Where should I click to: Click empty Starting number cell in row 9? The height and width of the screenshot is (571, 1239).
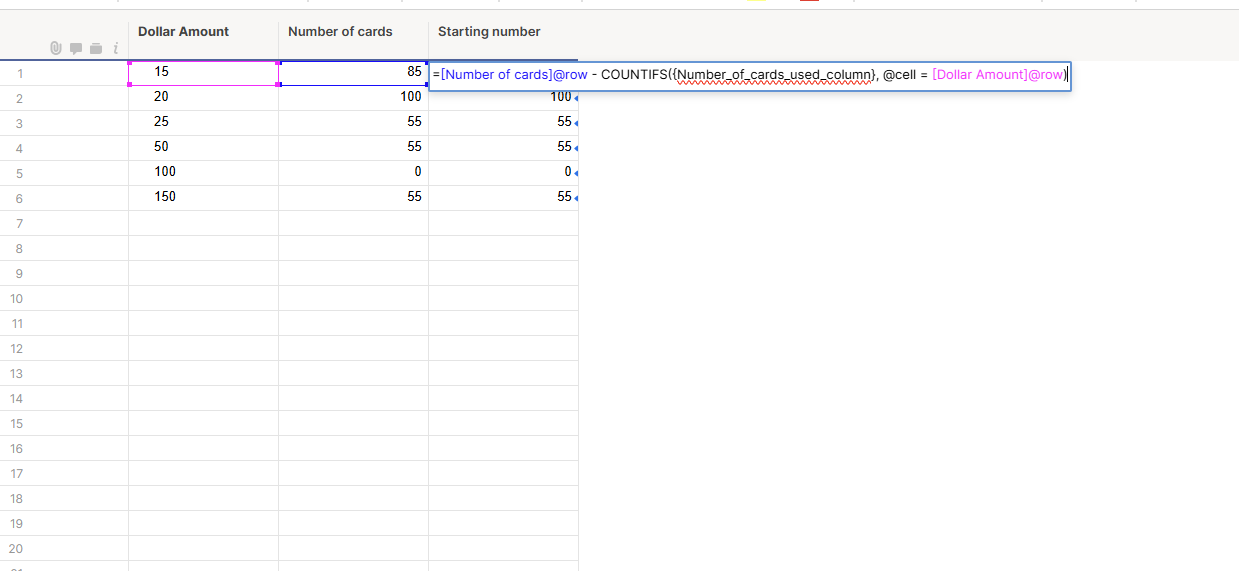coord(503,273)
